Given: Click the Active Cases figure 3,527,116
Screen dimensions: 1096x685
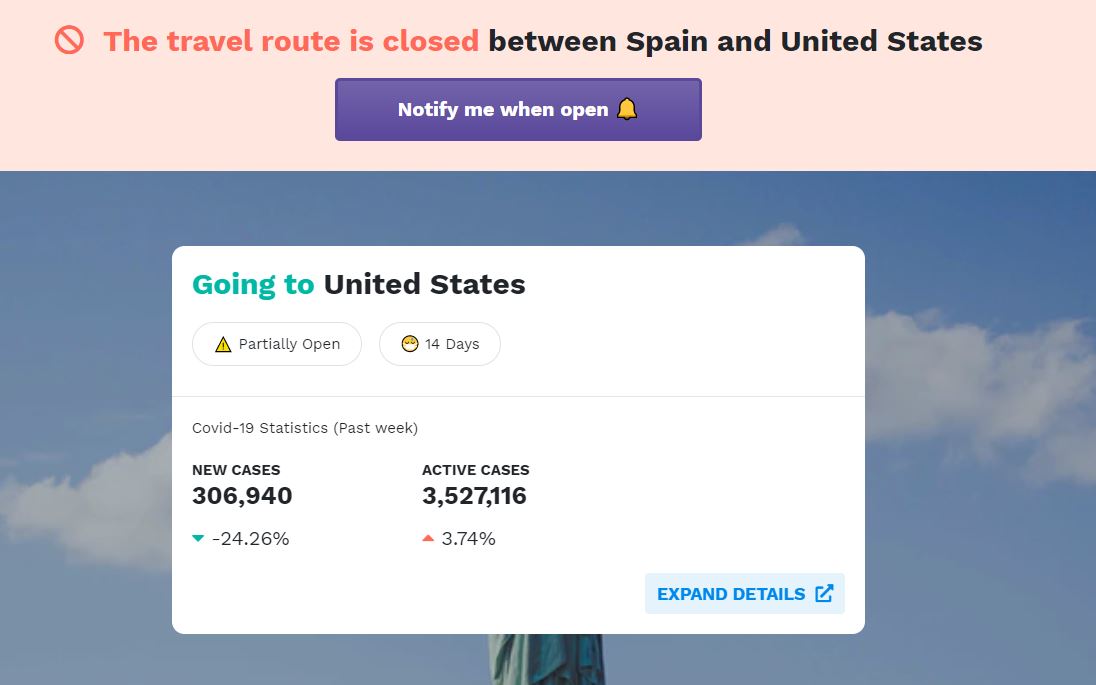Looking at the screenshot, I should coord(474,496).
